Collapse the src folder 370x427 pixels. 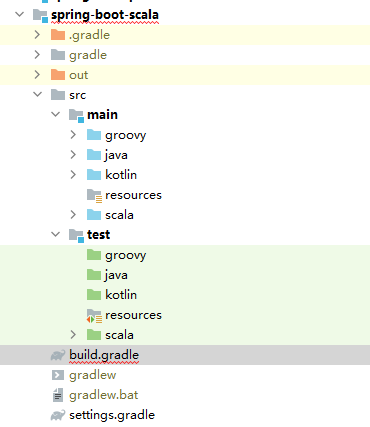[38, 95]
